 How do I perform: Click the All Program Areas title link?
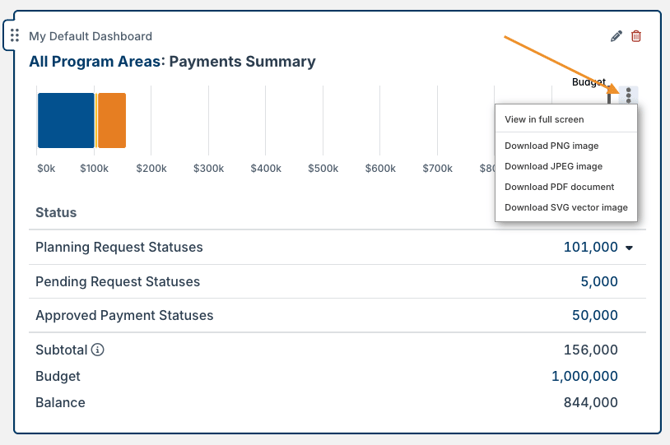[95, 62]
